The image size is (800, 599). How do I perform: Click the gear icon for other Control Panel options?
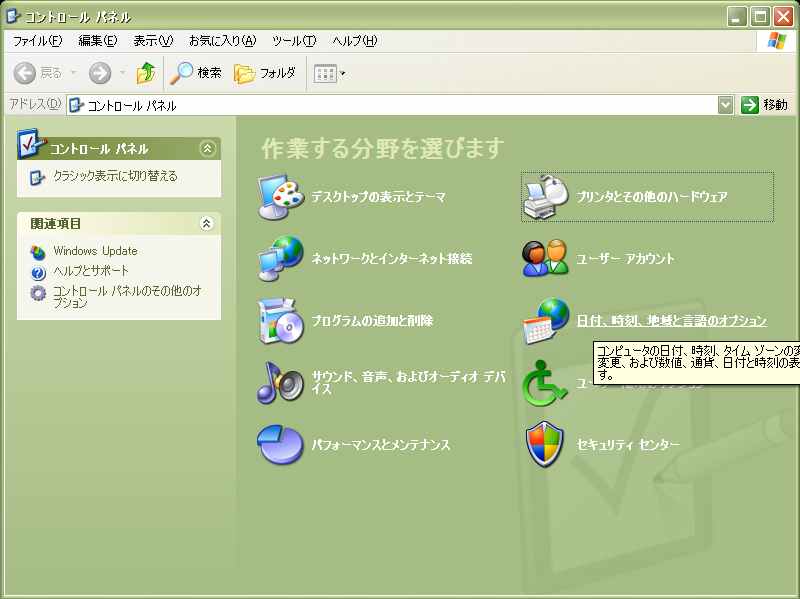(38, 293)
